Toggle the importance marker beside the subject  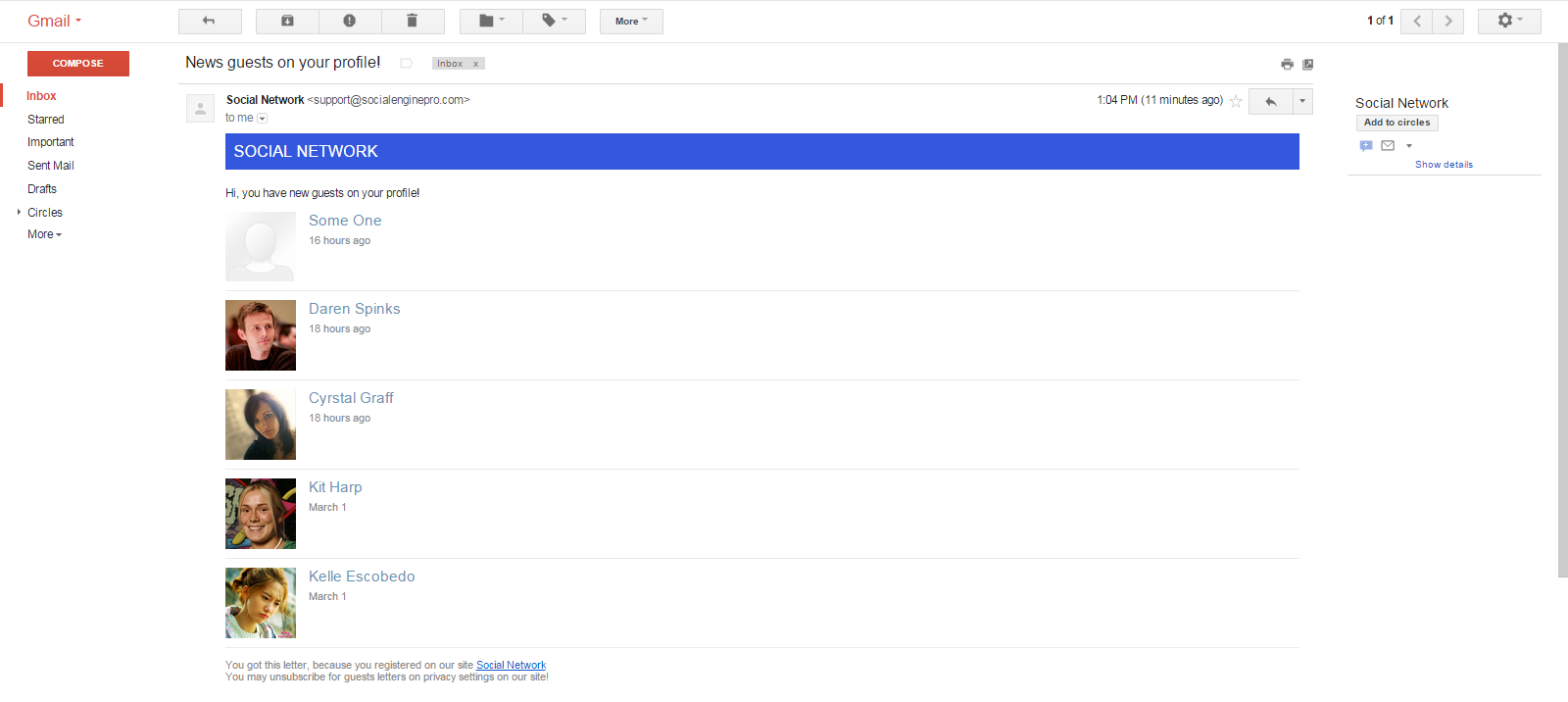point(406,64)
